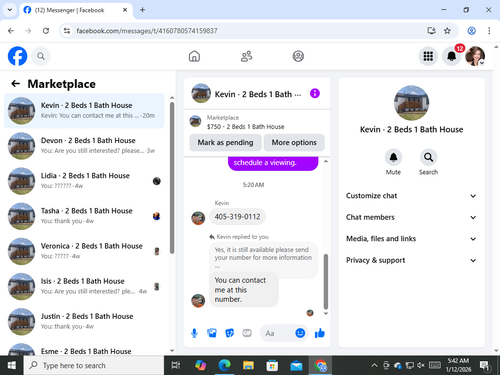Open Lidia conversation in list
Viewport: 500px width, 375px height.
(84, 181)
